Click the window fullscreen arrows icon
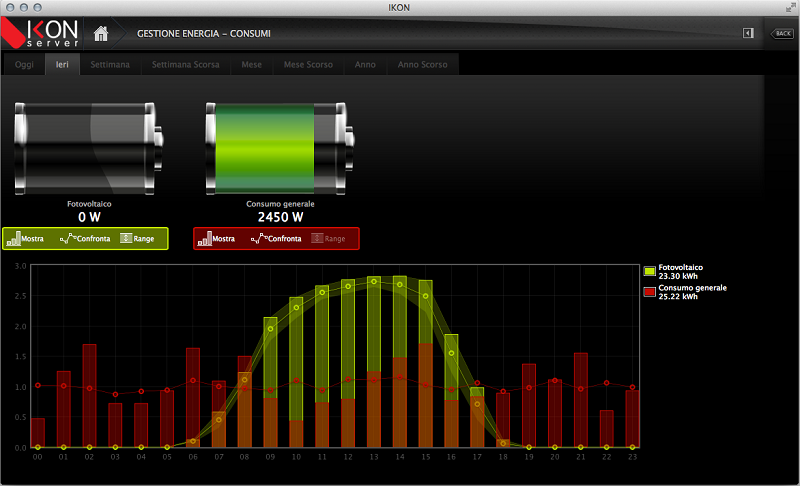Viewport: 800px width, 486px height. 790,7
